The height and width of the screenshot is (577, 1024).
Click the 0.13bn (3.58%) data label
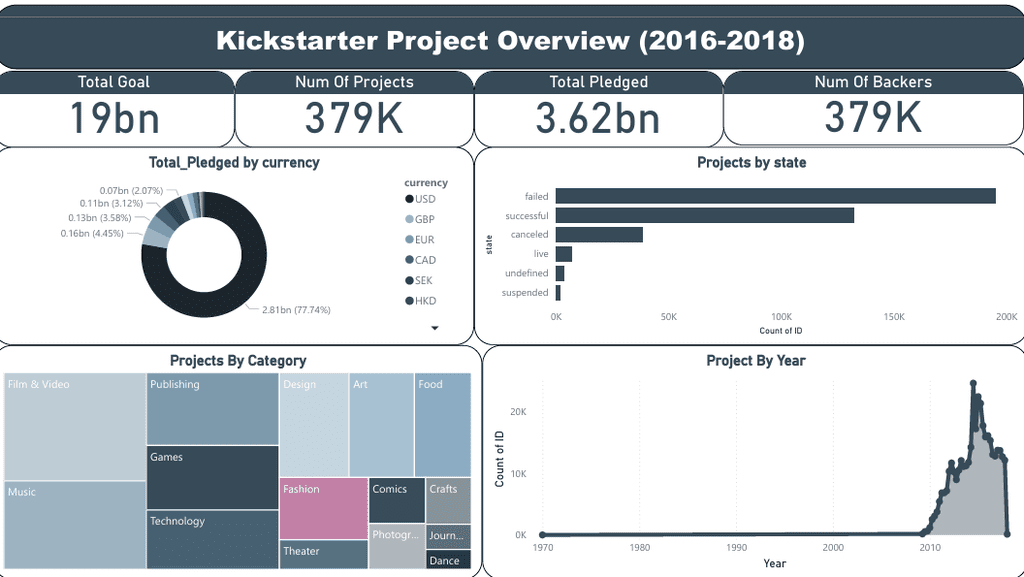[x=100, y=218]
